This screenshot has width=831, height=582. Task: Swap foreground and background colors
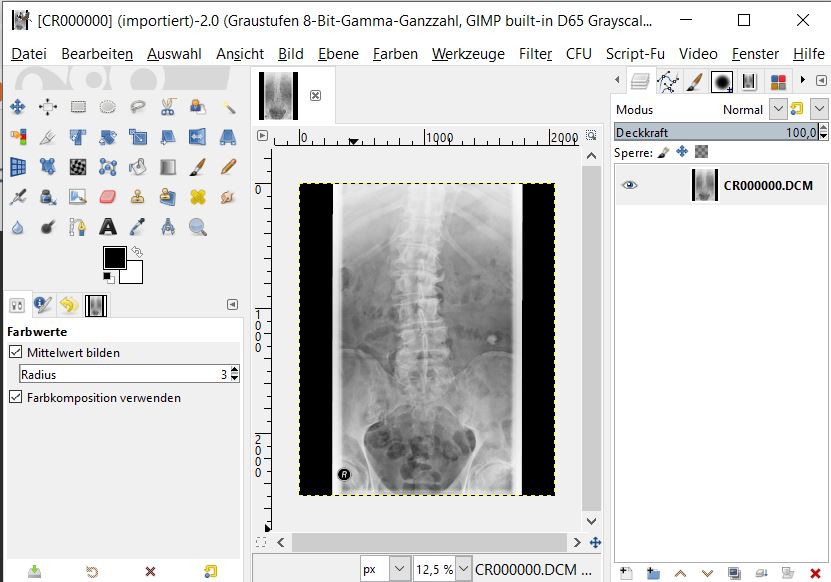click(x=137, y=252)
